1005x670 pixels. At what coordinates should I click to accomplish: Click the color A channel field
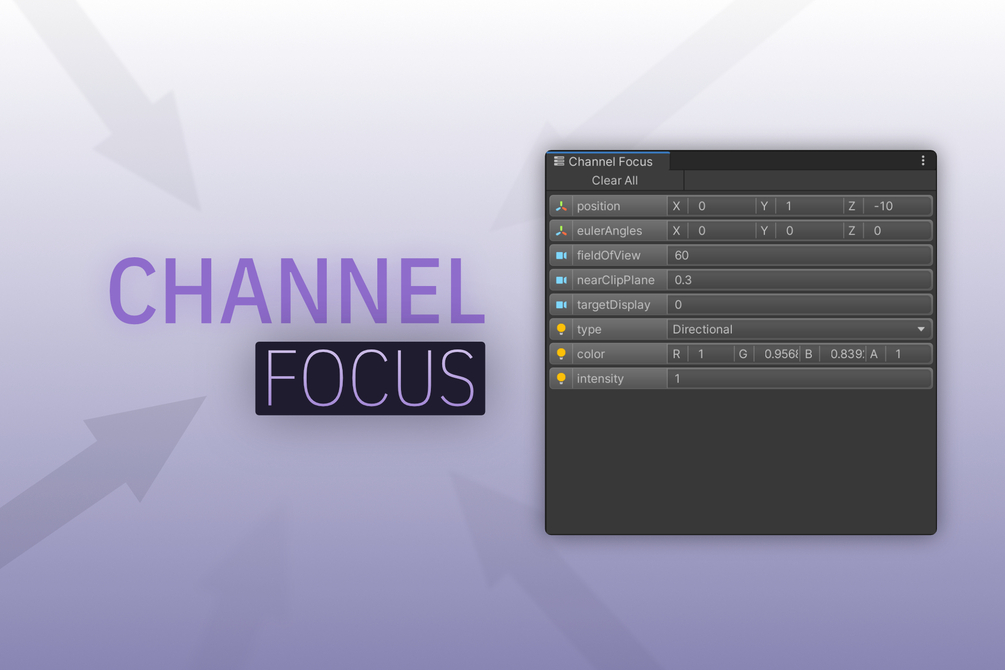[x=908, y=354]
